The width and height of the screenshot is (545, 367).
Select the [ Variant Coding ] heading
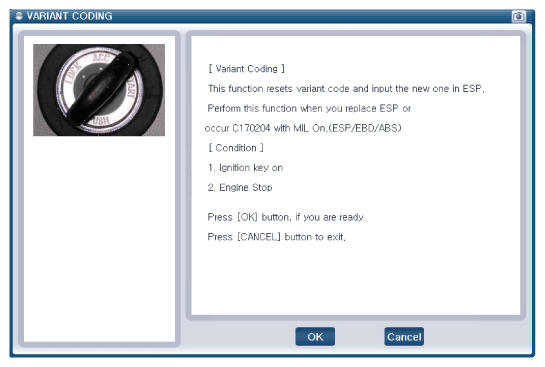click(246, 69)
